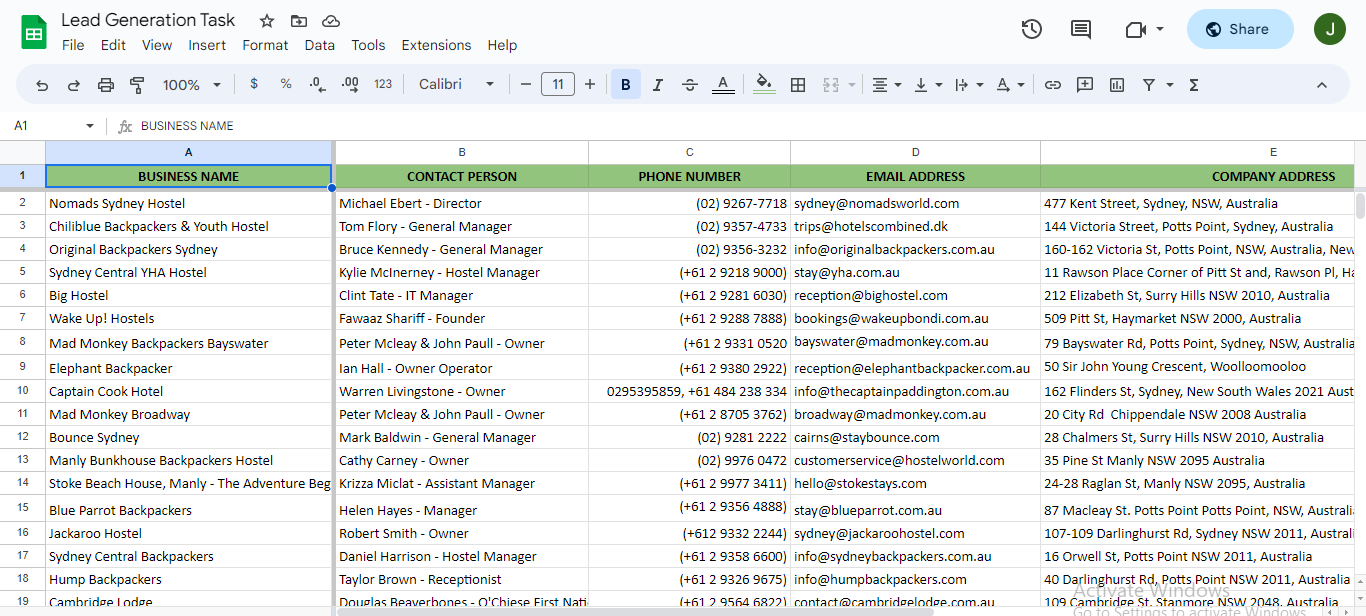Open the Edit menu
The image size is (1366, 616).
click(114, 45)
